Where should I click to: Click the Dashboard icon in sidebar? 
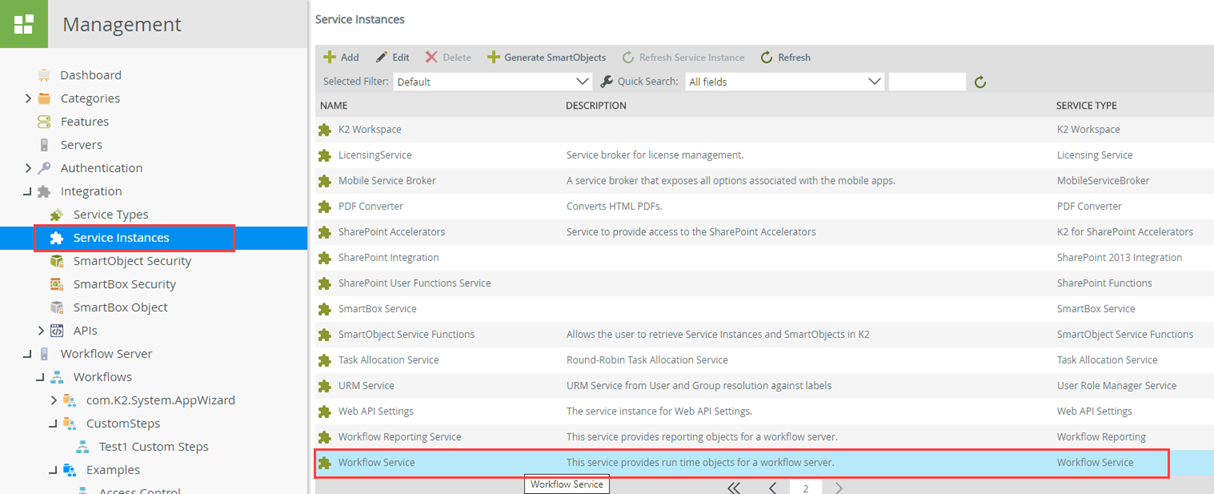click(44, 75)
